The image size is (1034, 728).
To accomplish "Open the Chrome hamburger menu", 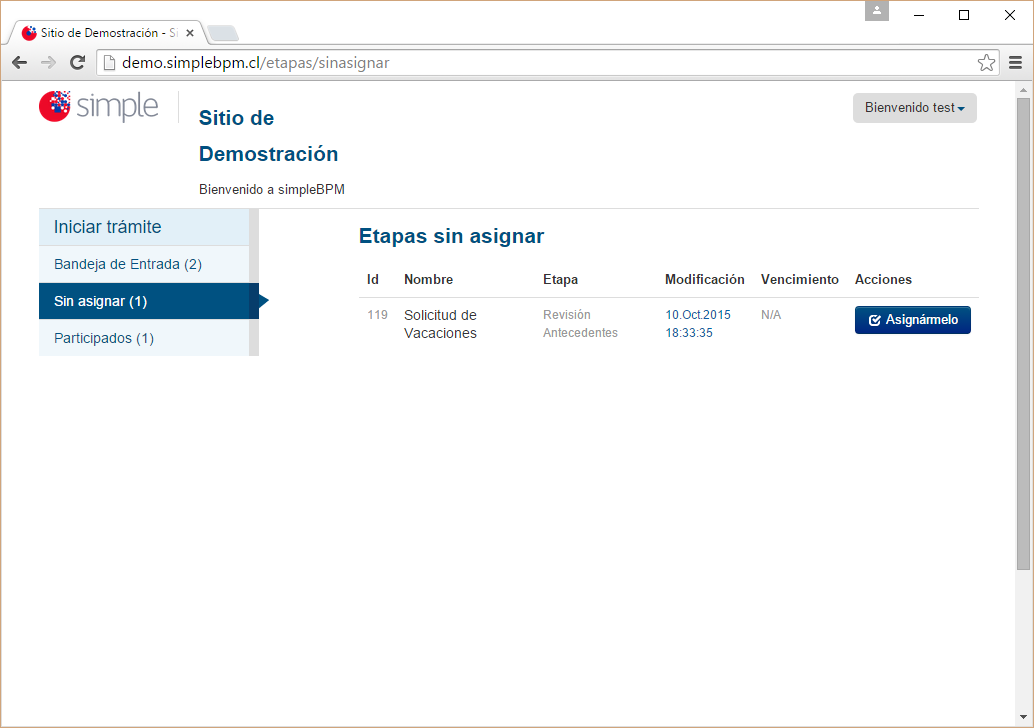I will pyautogui.click(x=1016, y=63).
